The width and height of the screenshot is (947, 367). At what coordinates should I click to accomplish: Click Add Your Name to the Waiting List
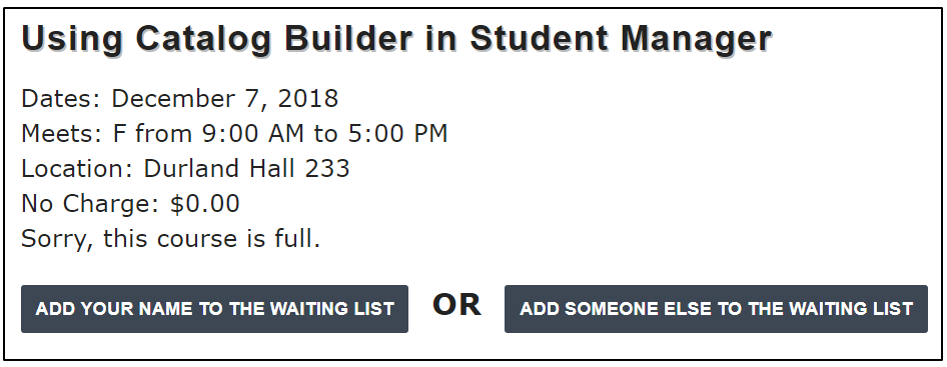(214, 309)
